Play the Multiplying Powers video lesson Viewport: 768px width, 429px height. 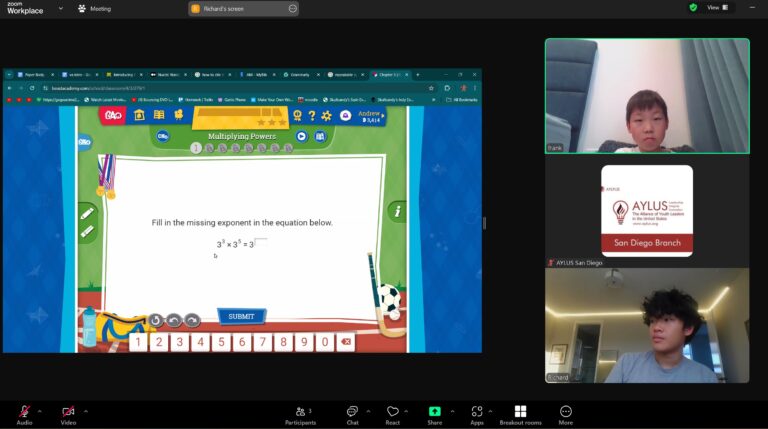[302, 136]
